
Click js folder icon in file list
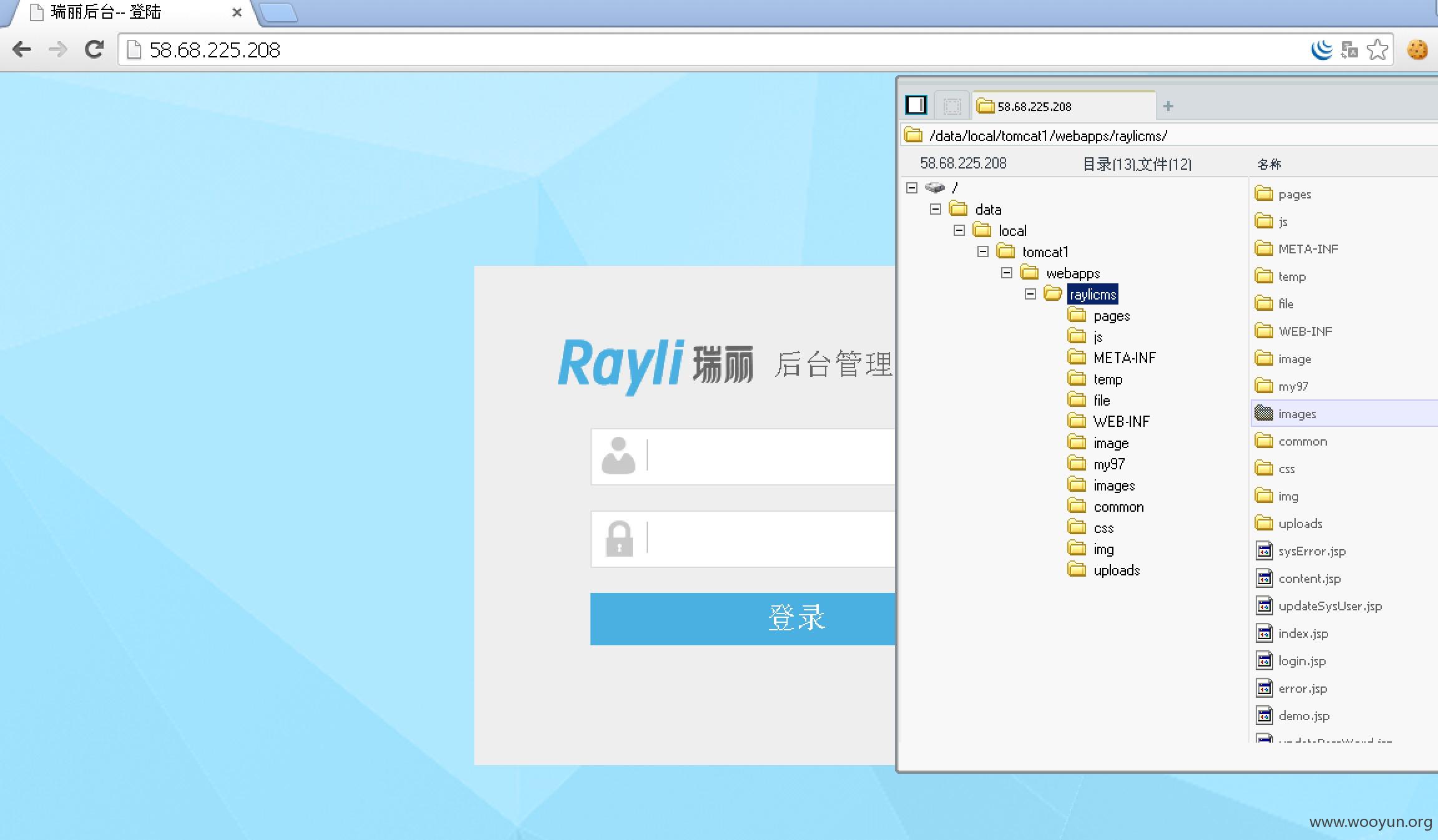(x=1264, y=222)
